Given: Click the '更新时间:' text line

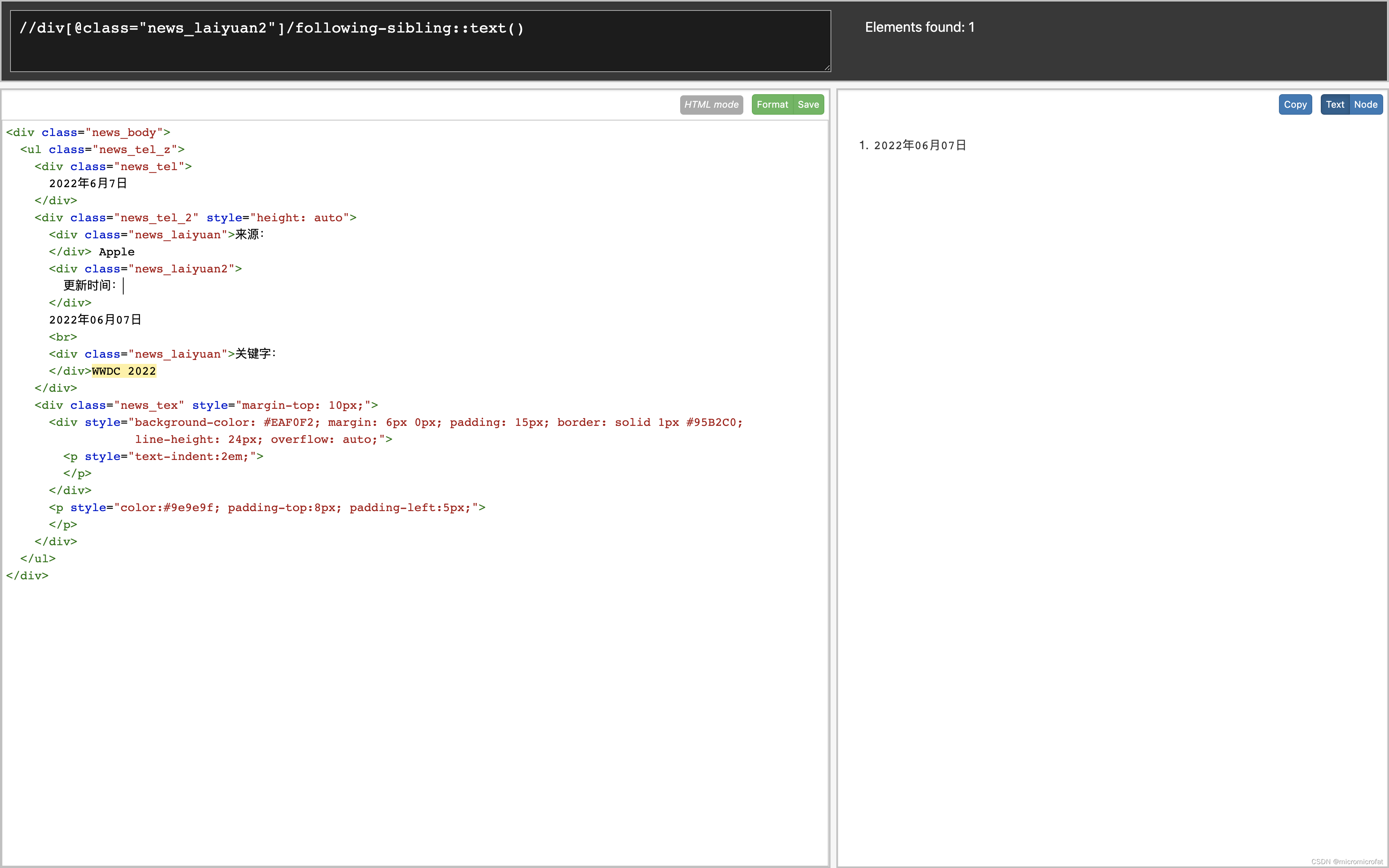Looking at the screenshot, I should point(90,285).
